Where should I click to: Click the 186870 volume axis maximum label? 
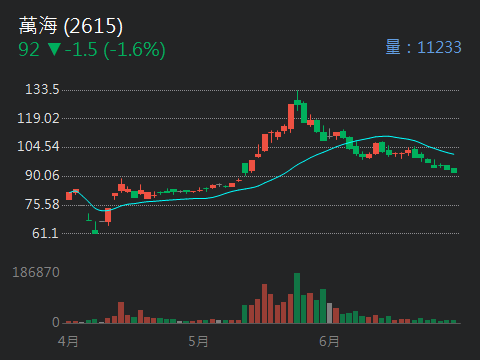tap(36, 273)
